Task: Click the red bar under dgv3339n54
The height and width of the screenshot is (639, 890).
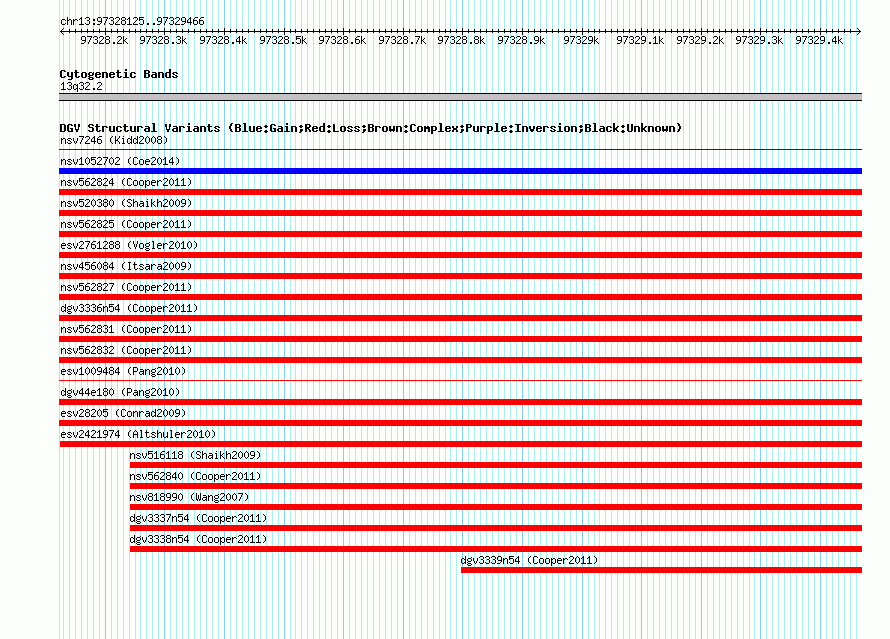Action: [x=661, y=570]
